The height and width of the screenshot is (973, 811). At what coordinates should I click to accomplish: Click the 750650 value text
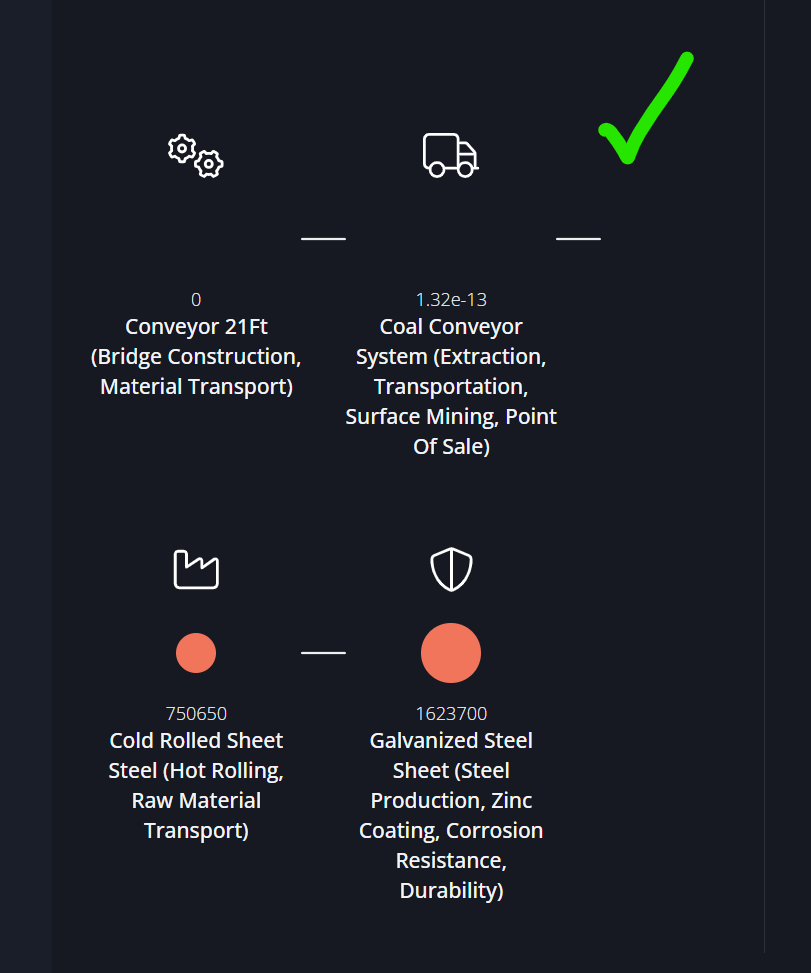(x=196, y=714)
